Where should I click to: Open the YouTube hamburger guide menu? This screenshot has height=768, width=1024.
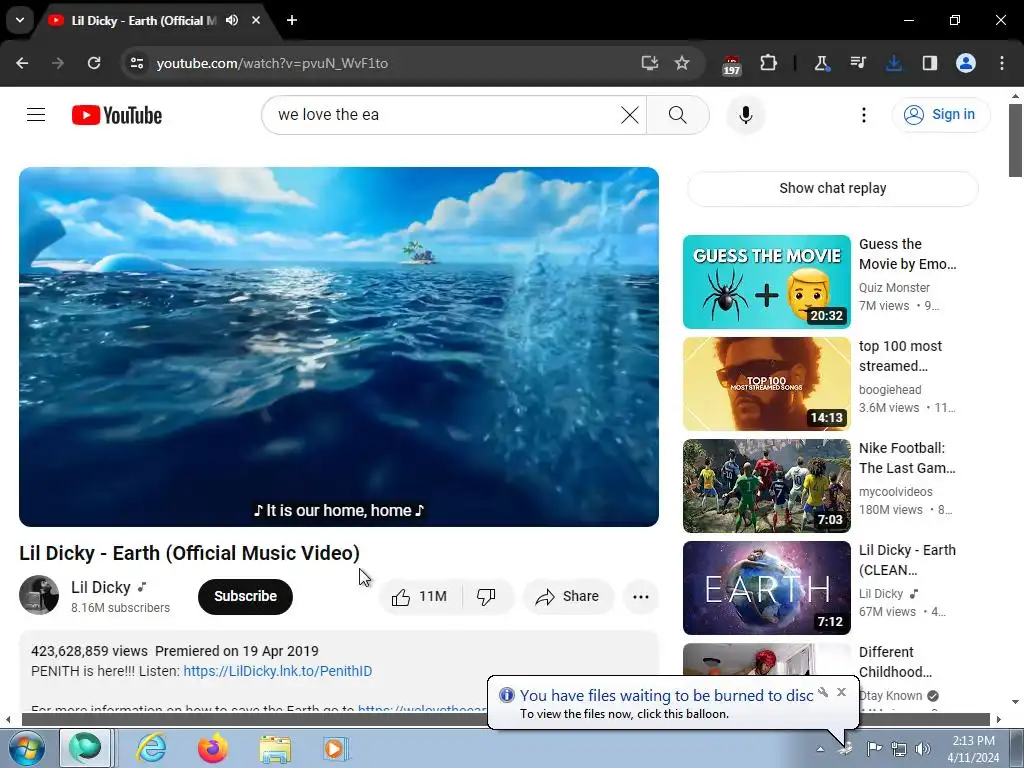pos(36,115)
